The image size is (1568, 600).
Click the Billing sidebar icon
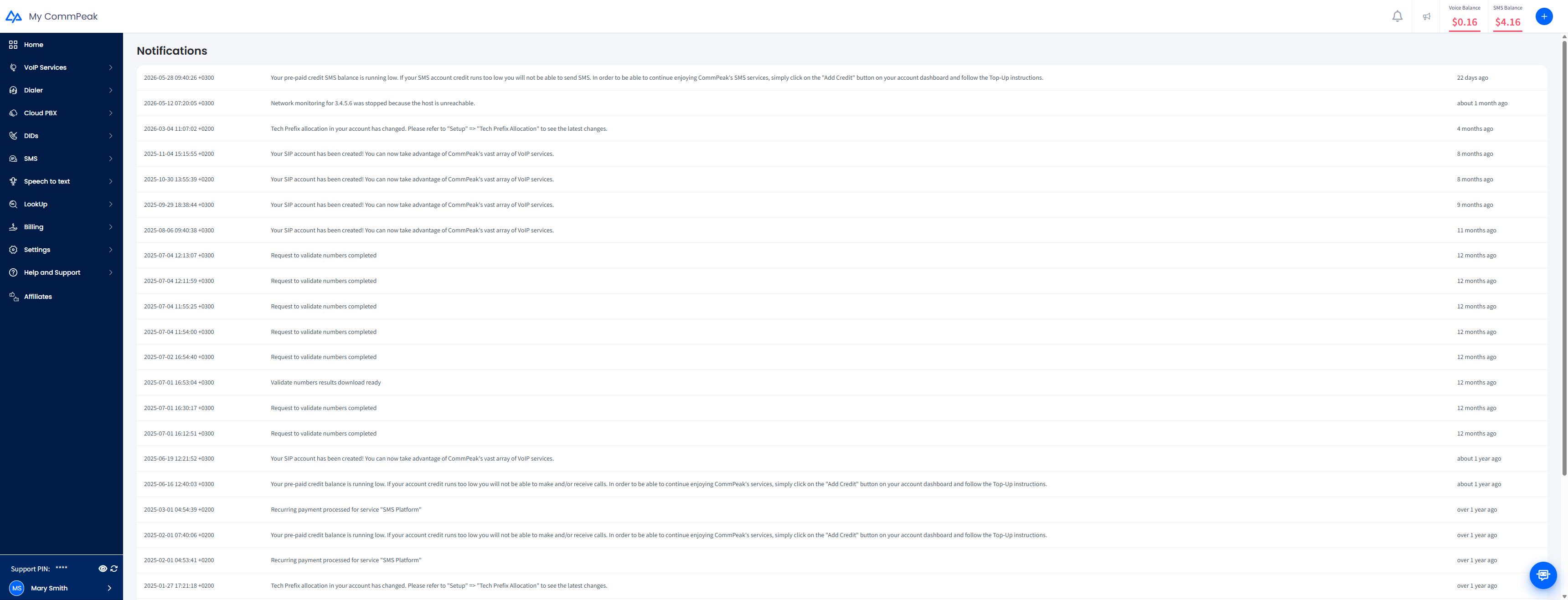13,227
